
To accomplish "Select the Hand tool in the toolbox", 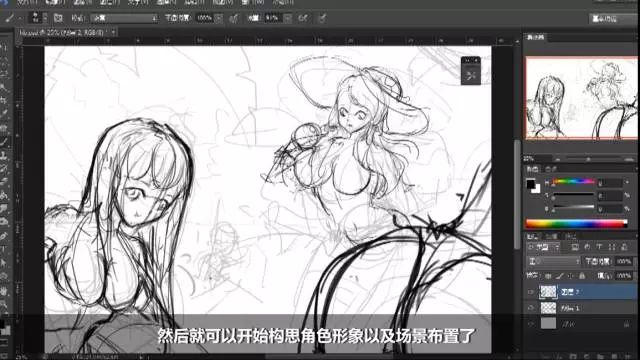I will 4,291.
